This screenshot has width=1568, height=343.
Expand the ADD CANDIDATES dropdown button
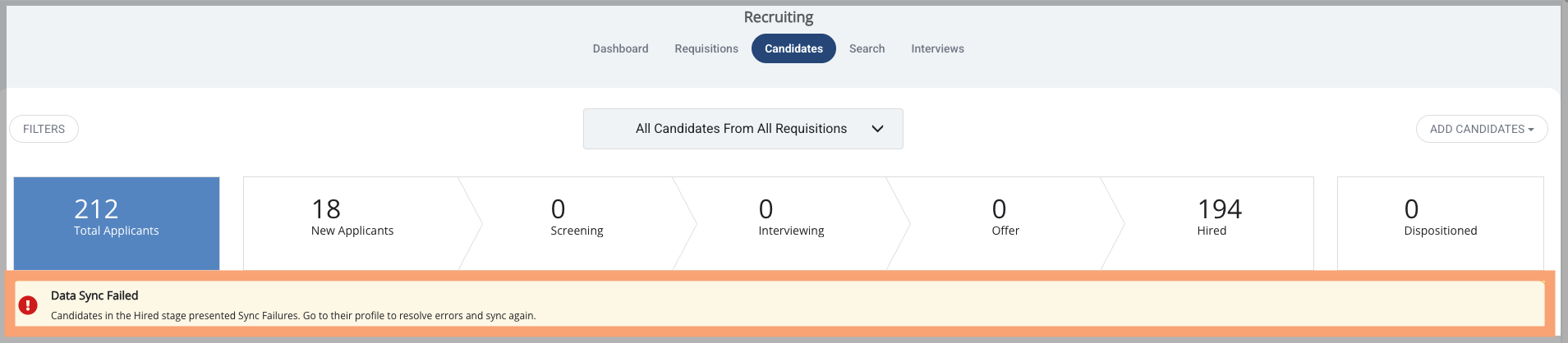click(x=1482, y=129)
